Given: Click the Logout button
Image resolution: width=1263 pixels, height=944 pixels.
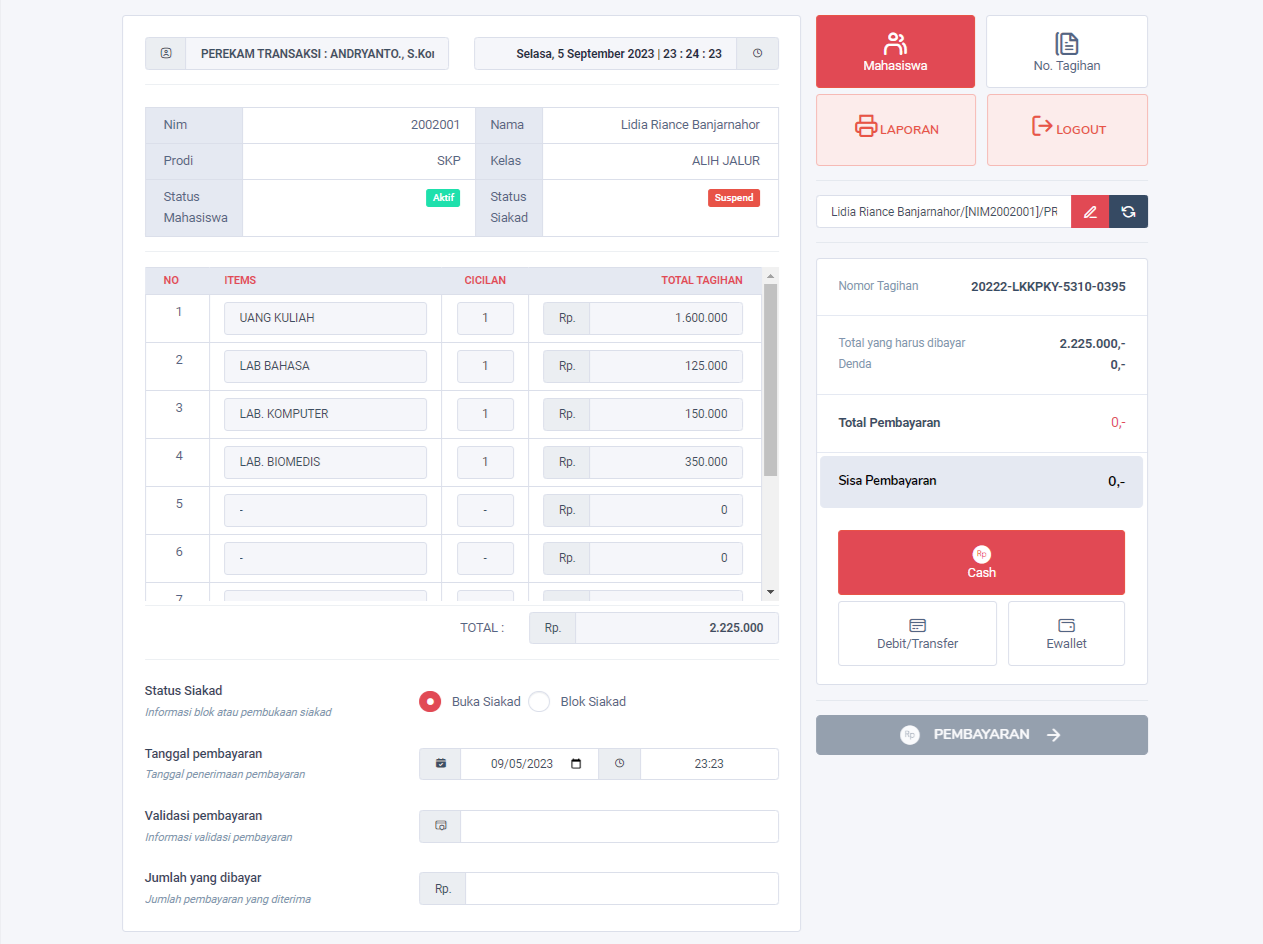Looking at the screenshot, I should [1067, 129].
